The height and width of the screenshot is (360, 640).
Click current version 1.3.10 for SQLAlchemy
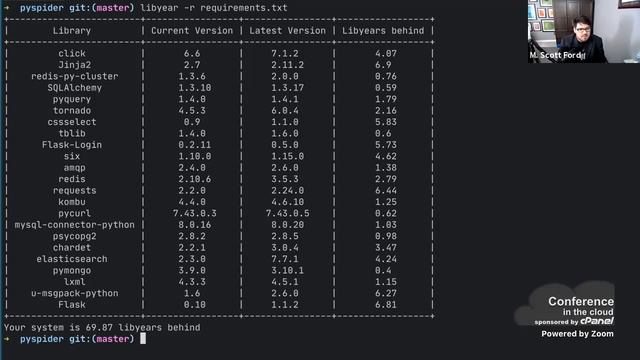pyautogui.click(x=195, y=88)
